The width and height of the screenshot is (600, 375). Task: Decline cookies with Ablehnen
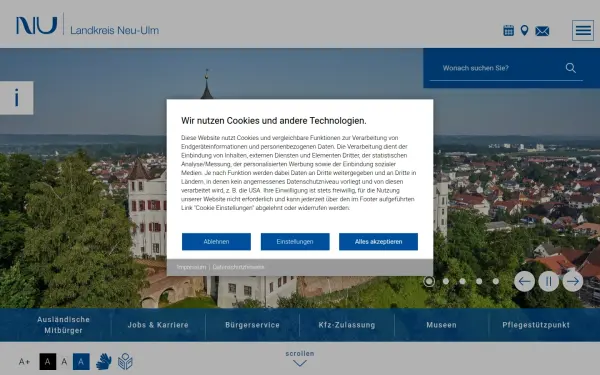coord(216,242)
